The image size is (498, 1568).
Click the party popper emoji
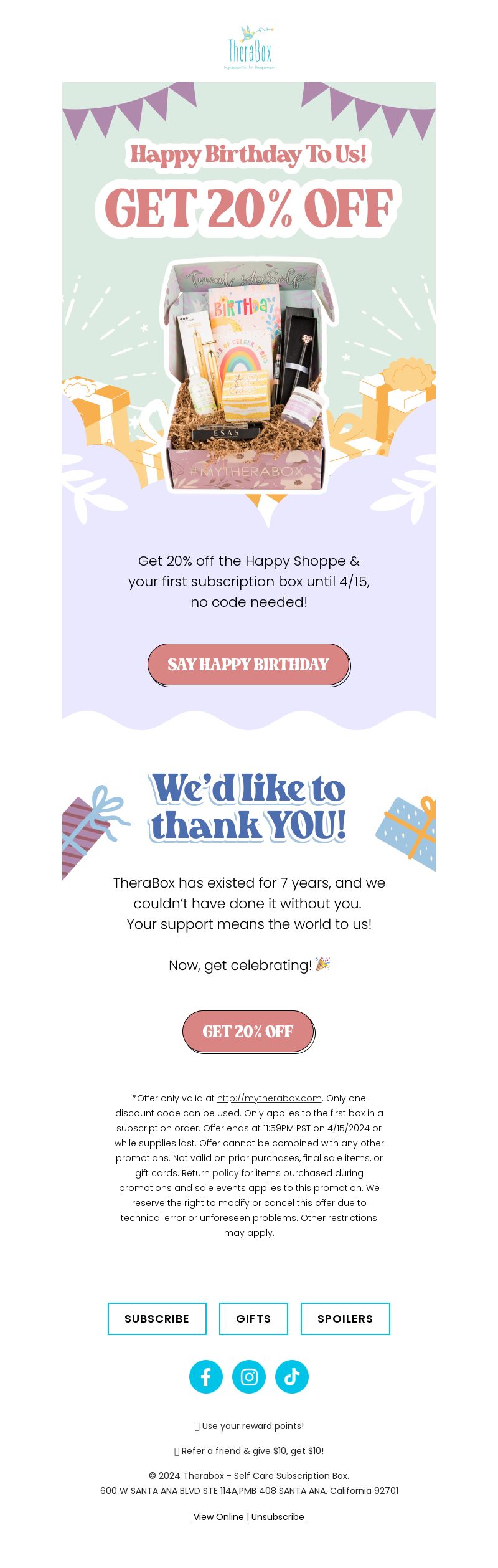[x=322, y=964]
